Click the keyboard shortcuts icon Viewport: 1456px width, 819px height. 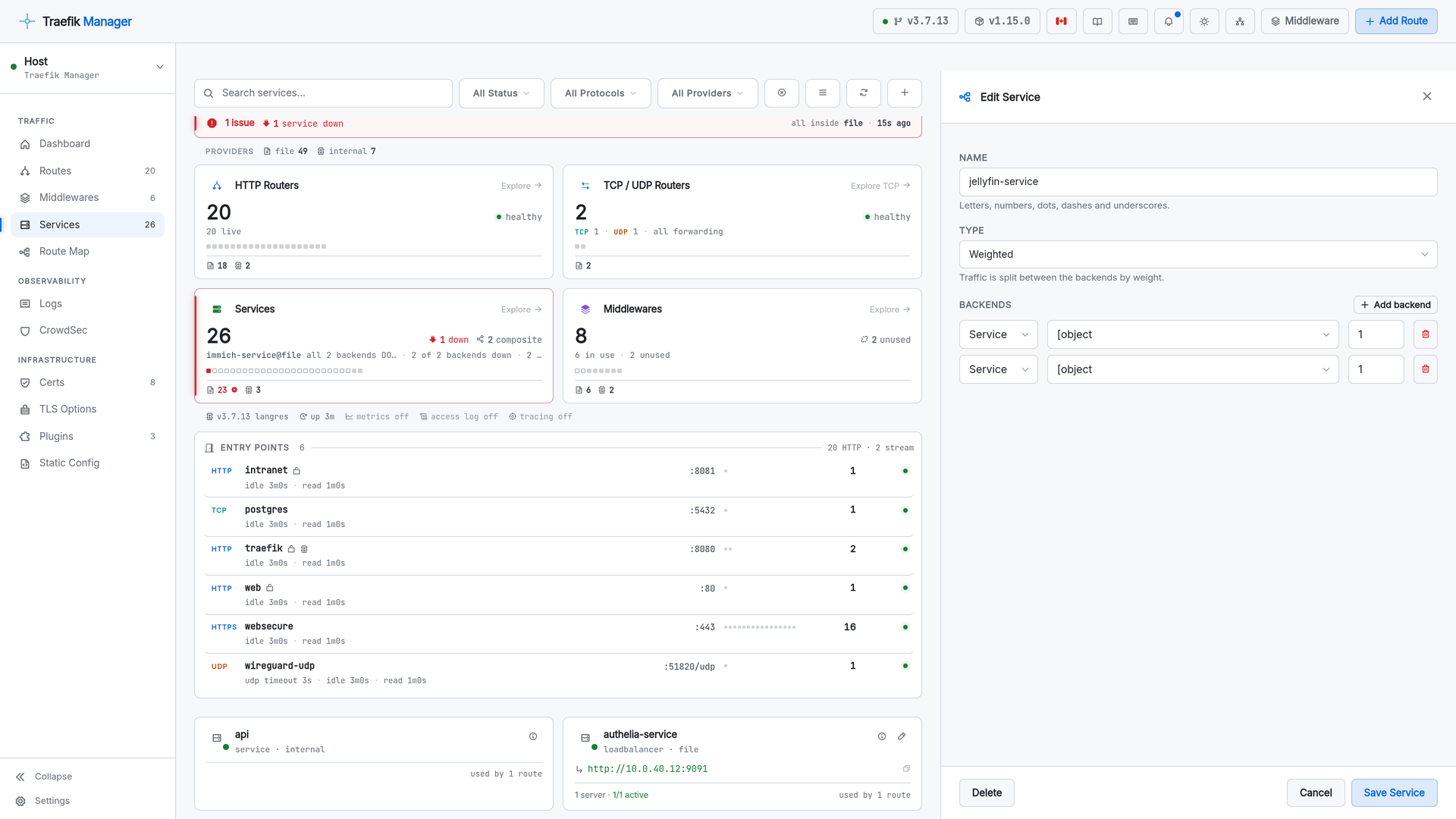click(1133, 21)
